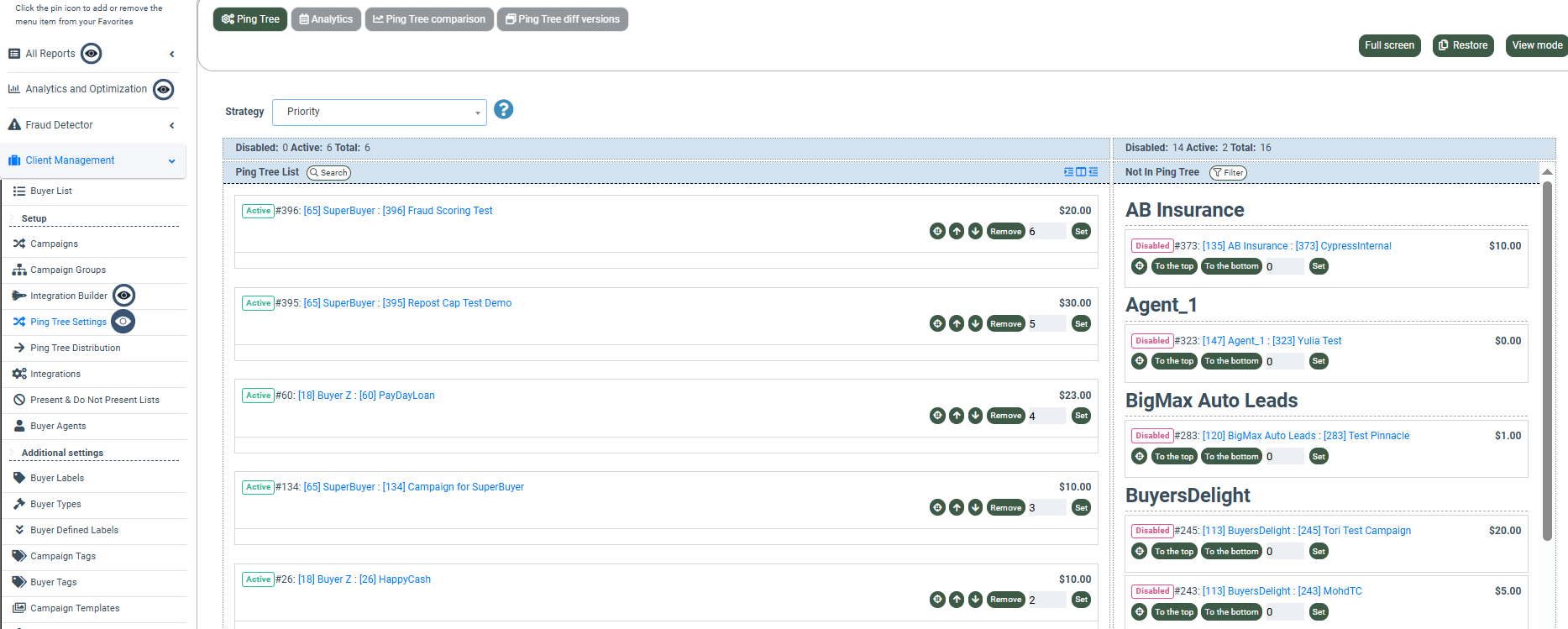Remove the Fraud Scoring Test campaign
This screenshot has width=1568, height=629.
pos(1005,231)
